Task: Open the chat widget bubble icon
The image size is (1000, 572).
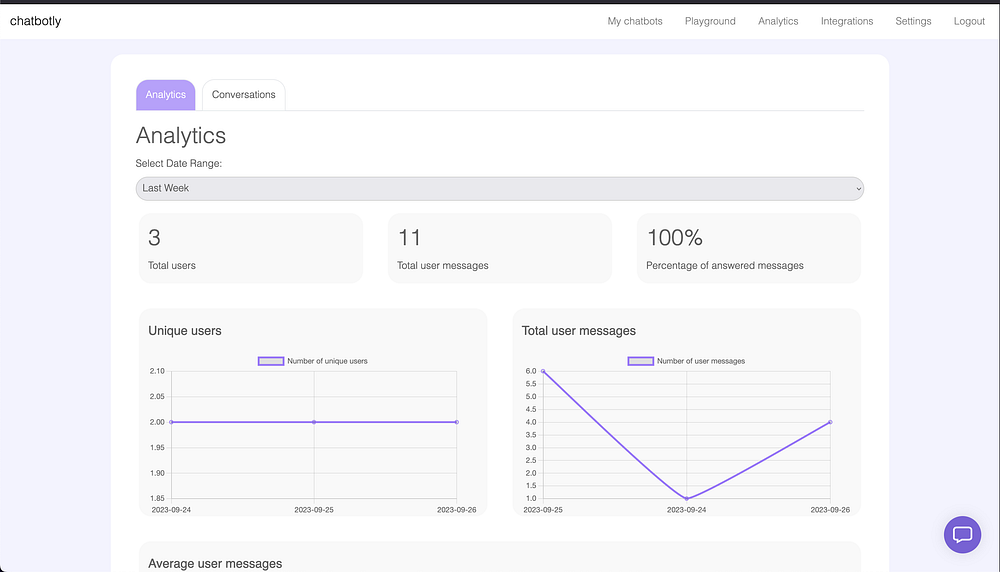Action: pos(962,534)
